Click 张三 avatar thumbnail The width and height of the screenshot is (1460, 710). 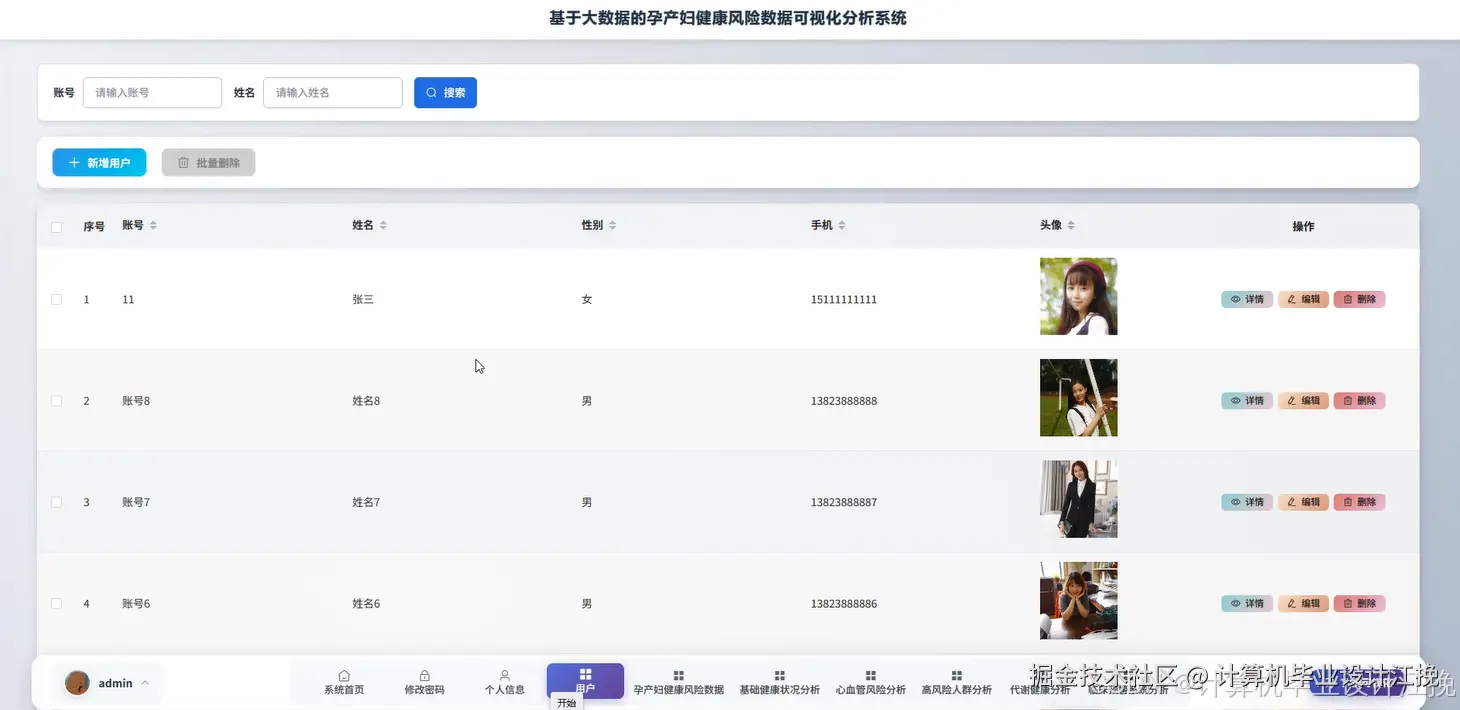point(1078,296)
